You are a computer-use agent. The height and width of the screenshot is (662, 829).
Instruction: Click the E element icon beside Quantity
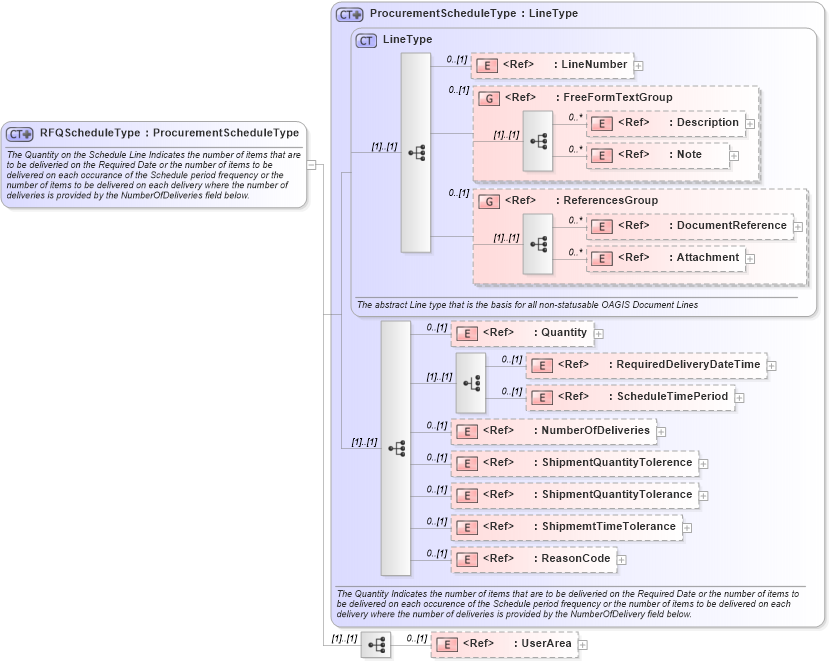(x=466, y=333)
